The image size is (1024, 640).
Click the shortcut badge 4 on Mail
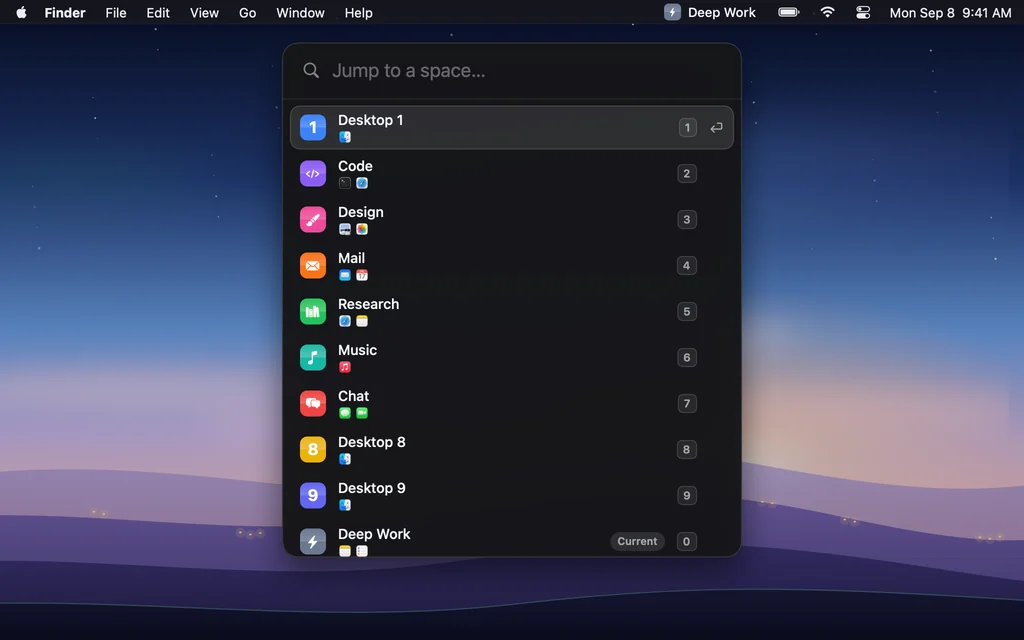(686, 266)
